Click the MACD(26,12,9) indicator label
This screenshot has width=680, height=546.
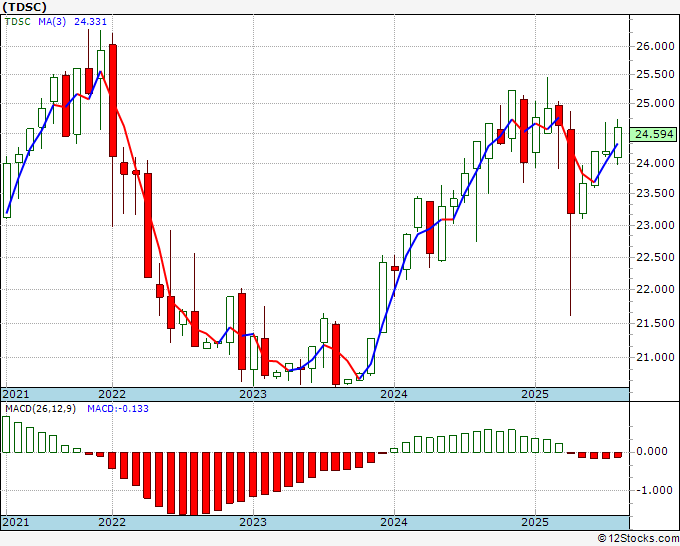(x=40, y=409)
